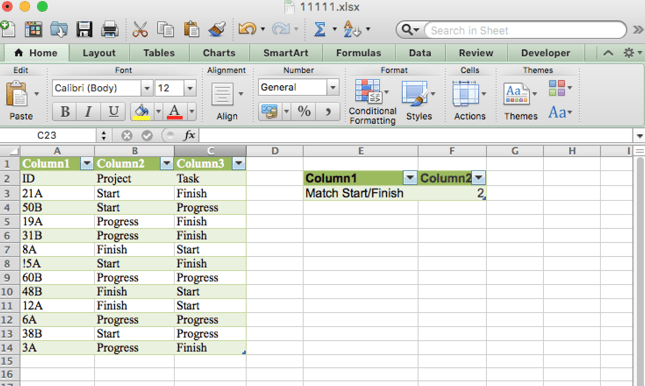Apply currency number format
Viewport: 645px width, 386px height.
click(x=270, y=112)
